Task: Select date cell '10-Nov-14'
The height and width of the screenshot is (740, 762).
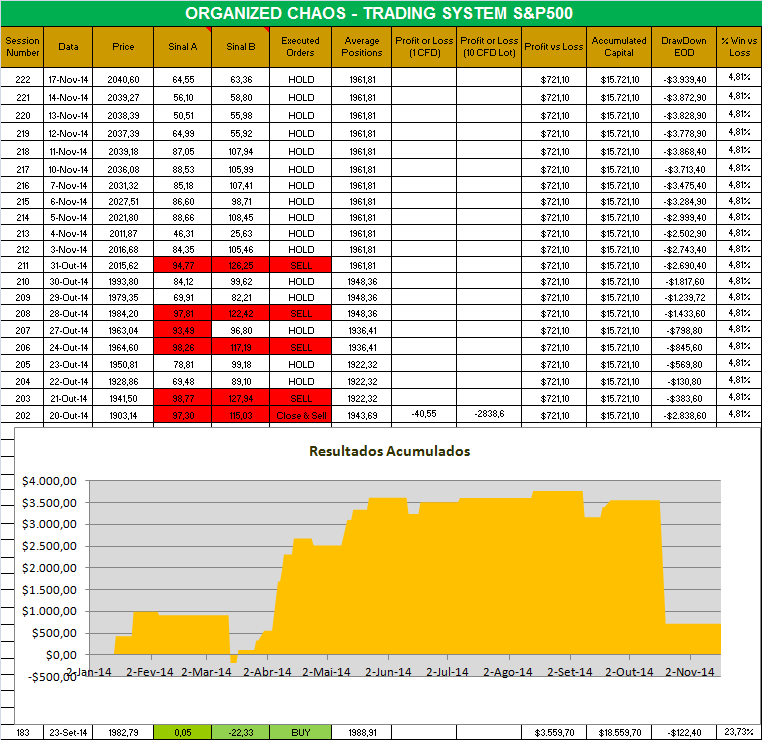Action: point(68,169)
